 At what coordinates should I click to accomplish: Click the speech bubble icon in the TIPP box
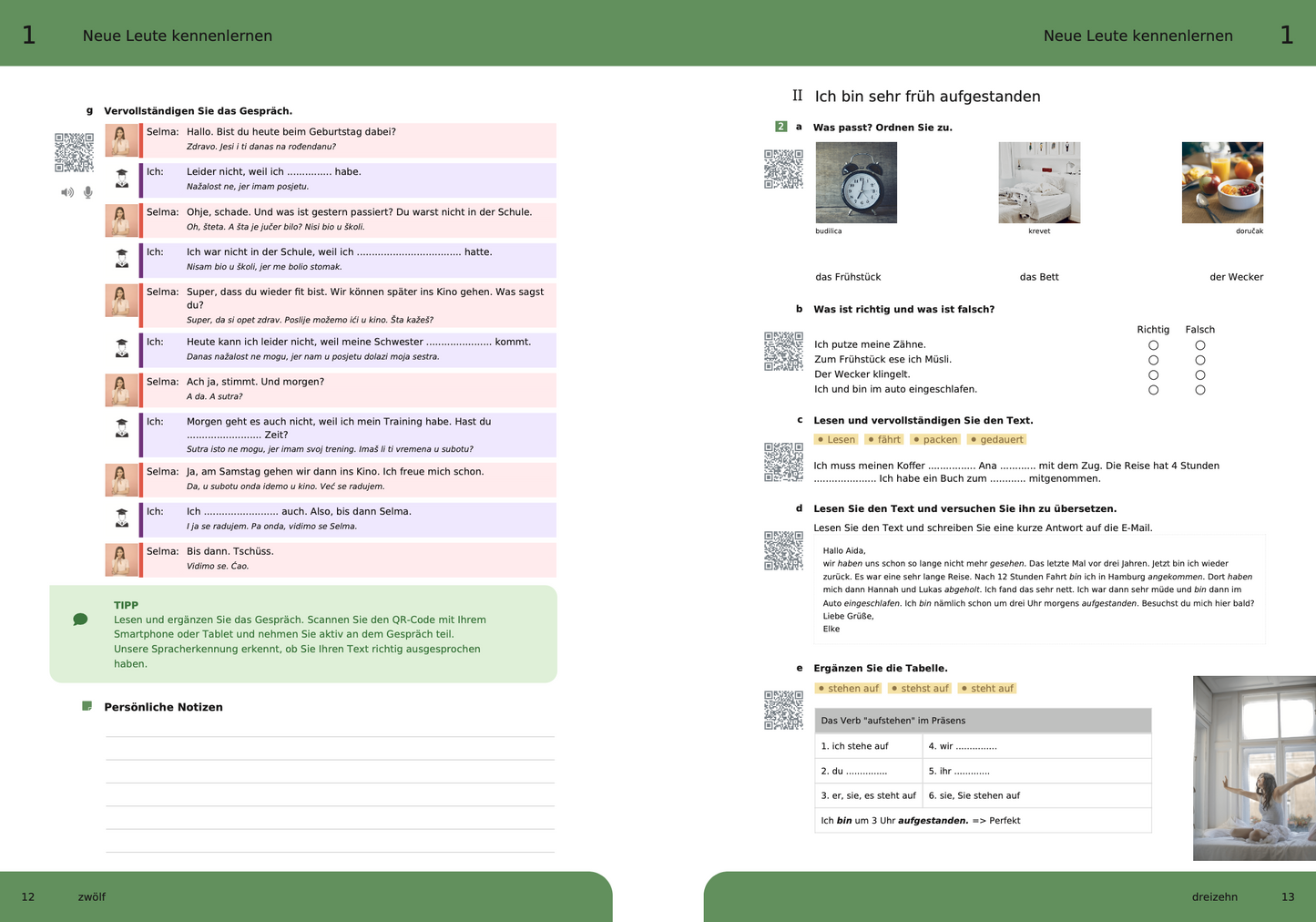coord(80,620)
